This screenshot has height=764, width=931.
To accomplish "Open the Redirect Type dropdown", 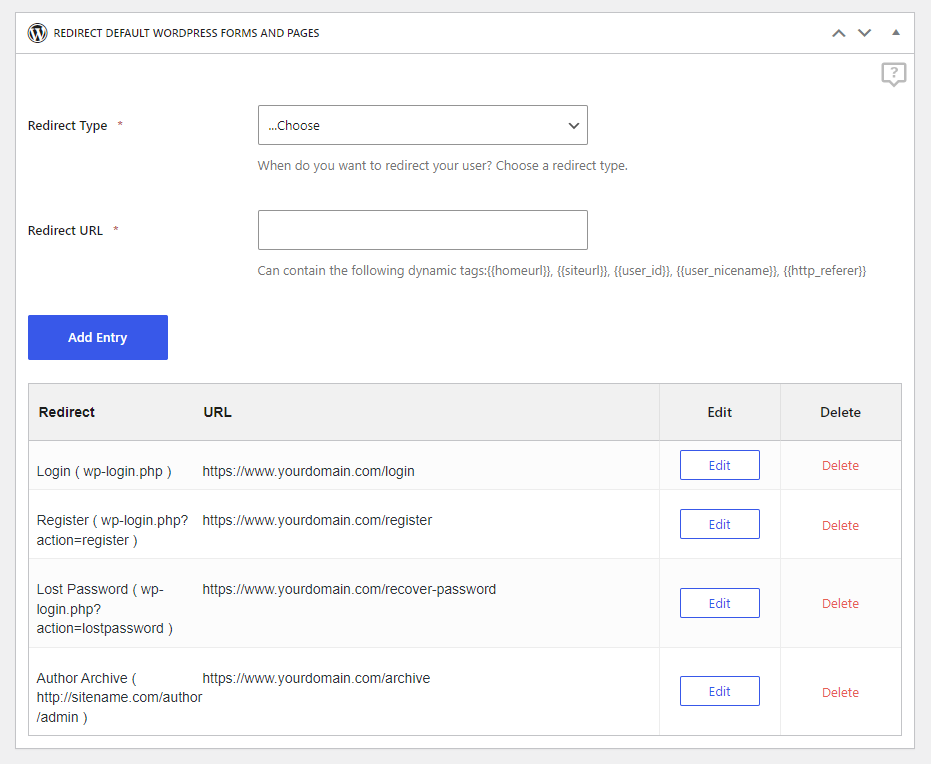I will 423,125.
